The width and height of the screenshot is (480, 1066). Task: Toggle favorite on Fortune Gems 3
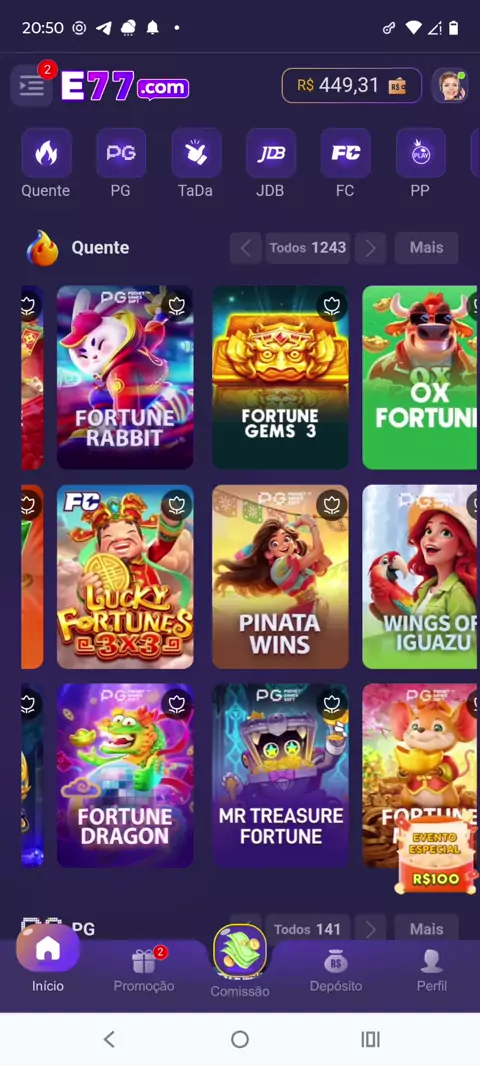[332, 306]
